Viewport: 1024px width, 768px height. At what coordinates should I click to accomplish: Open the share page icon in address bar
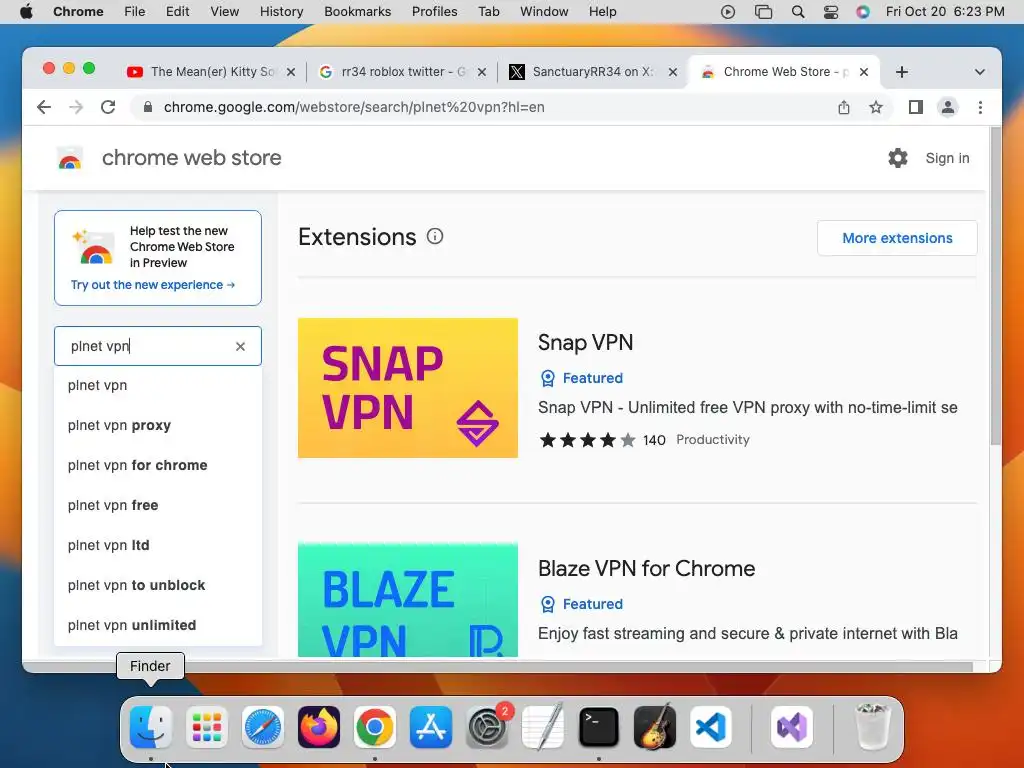coord(844,107)
